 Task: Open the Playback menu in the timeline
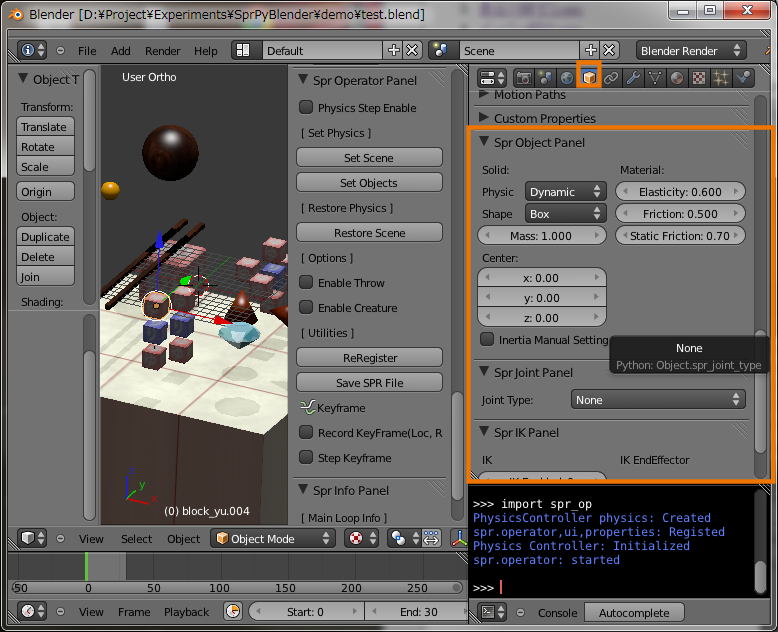[187, 612]
